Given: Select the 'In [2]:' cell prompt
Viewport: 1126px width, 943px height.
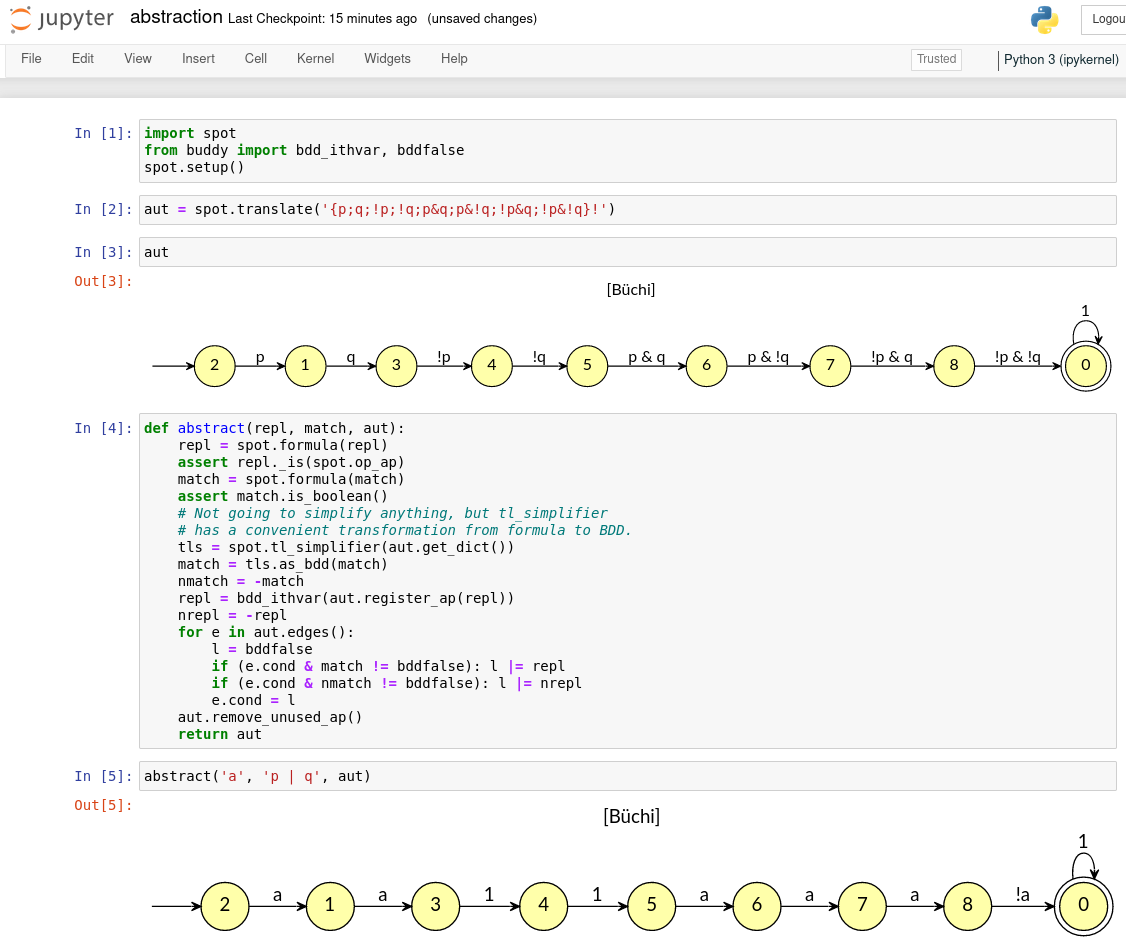Looking at the screenshot, I should coord(103,210).
